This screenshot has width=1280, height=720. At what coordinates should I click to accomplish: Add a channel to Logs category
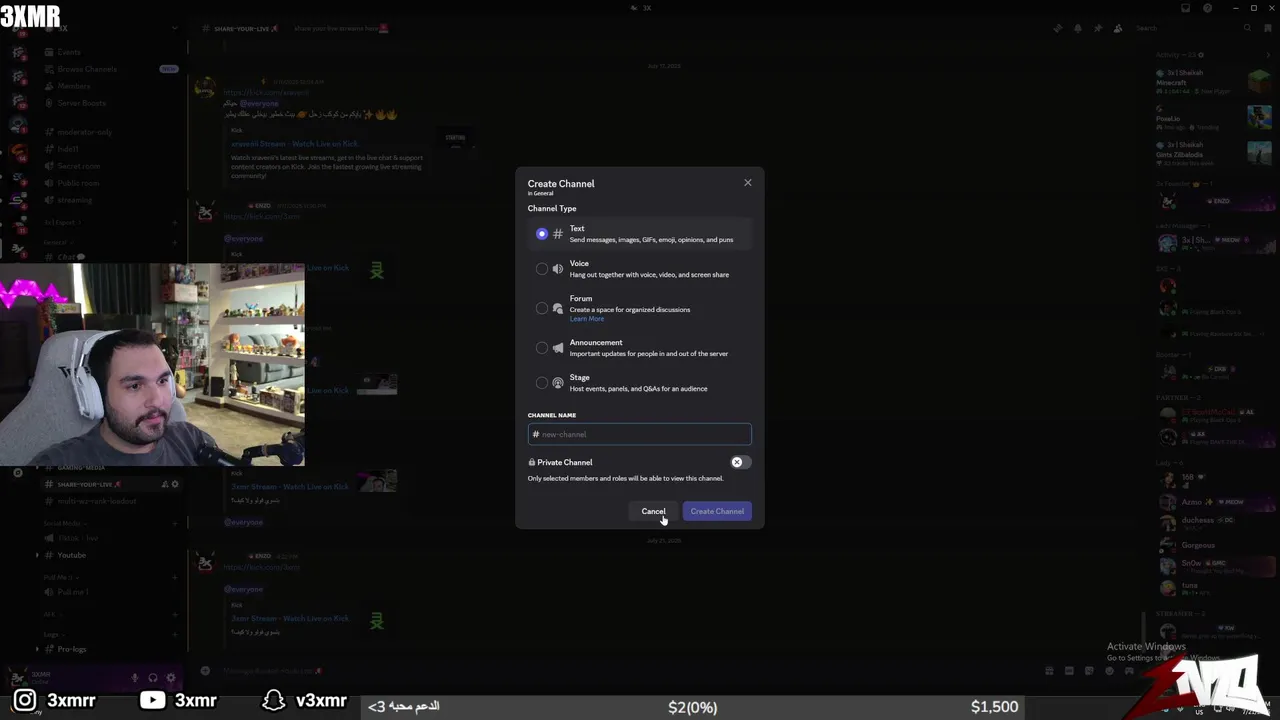click(175, 634)
